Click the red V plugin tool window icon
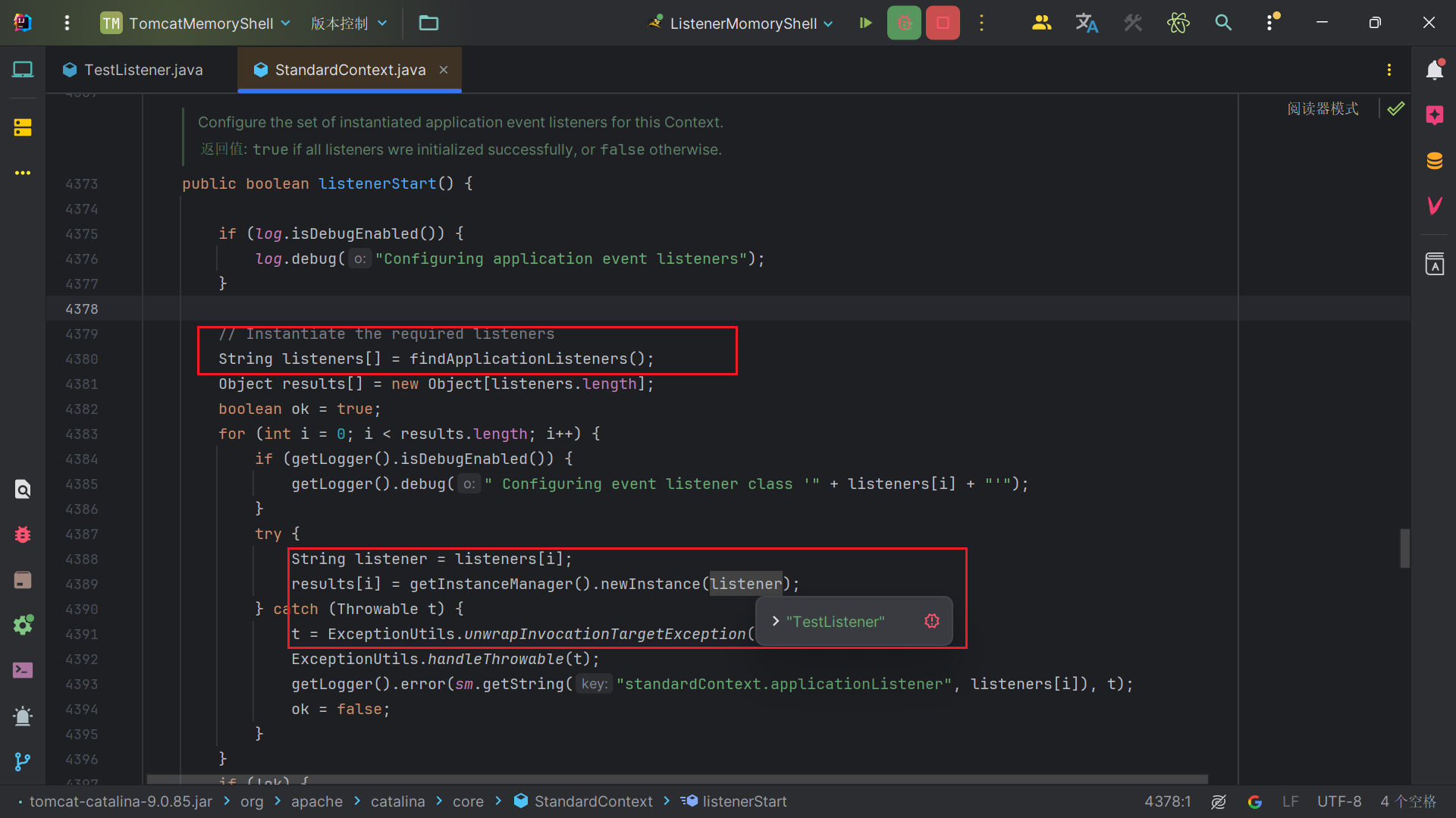The height and width of the screenshot is (818, 1456). click(1434, 205)
